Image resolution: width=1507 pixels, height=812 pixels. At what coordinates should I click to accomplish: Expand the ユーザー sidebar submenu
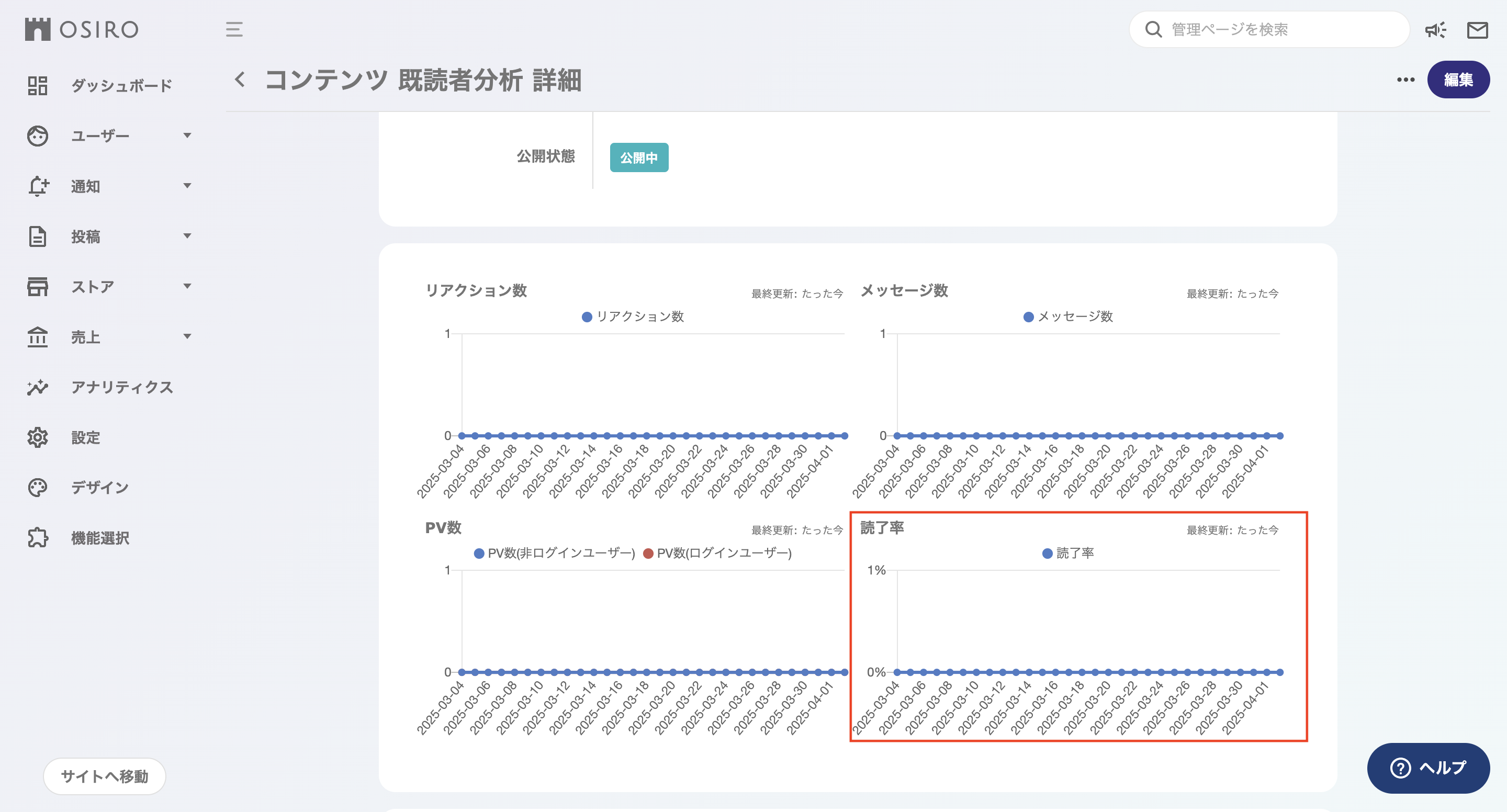(187, 136)
